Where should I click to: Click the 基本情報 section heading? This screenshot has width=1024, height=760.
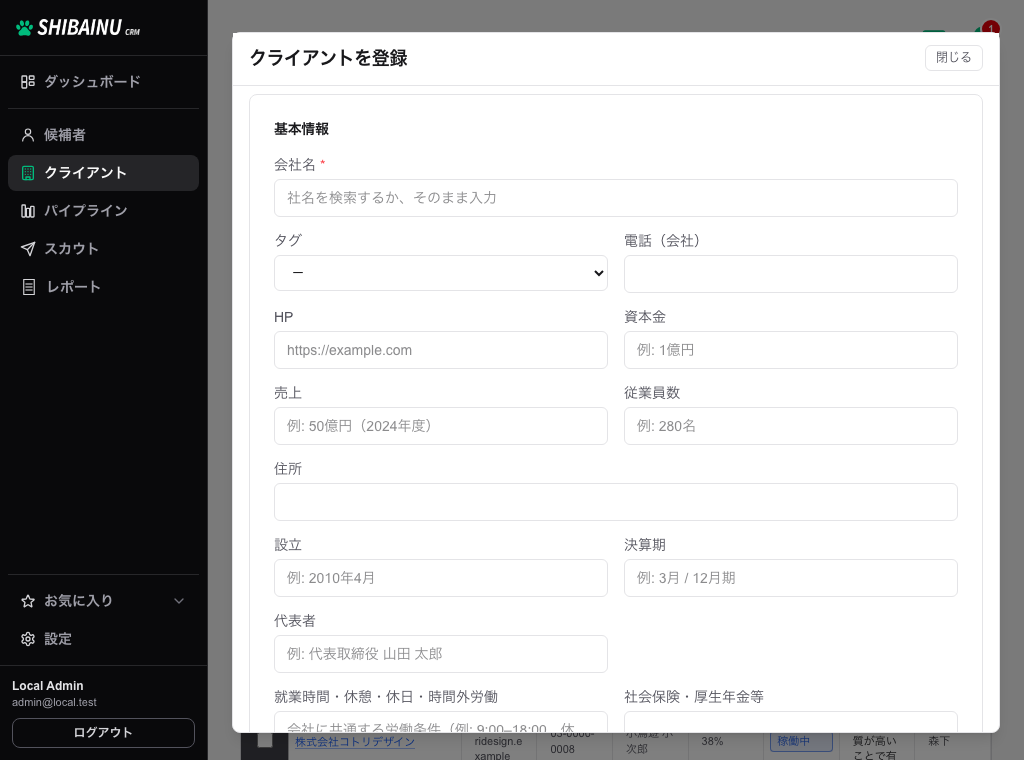[x=301, y=129]
